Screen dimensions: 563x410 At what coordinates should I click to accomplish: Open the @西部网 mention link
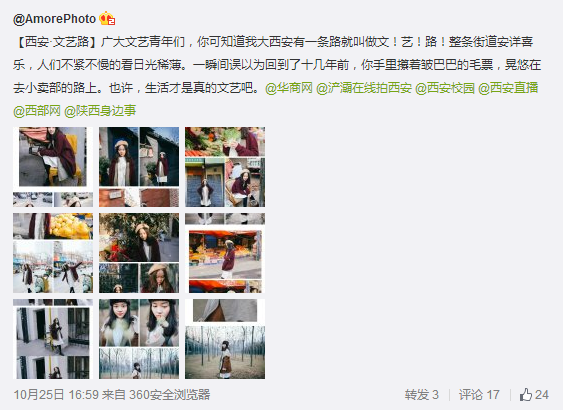tap(37, 111)
